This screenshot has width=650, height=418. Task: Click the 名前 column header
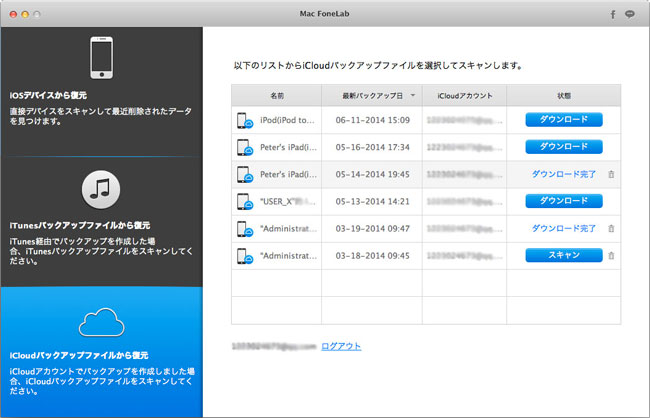277,96
